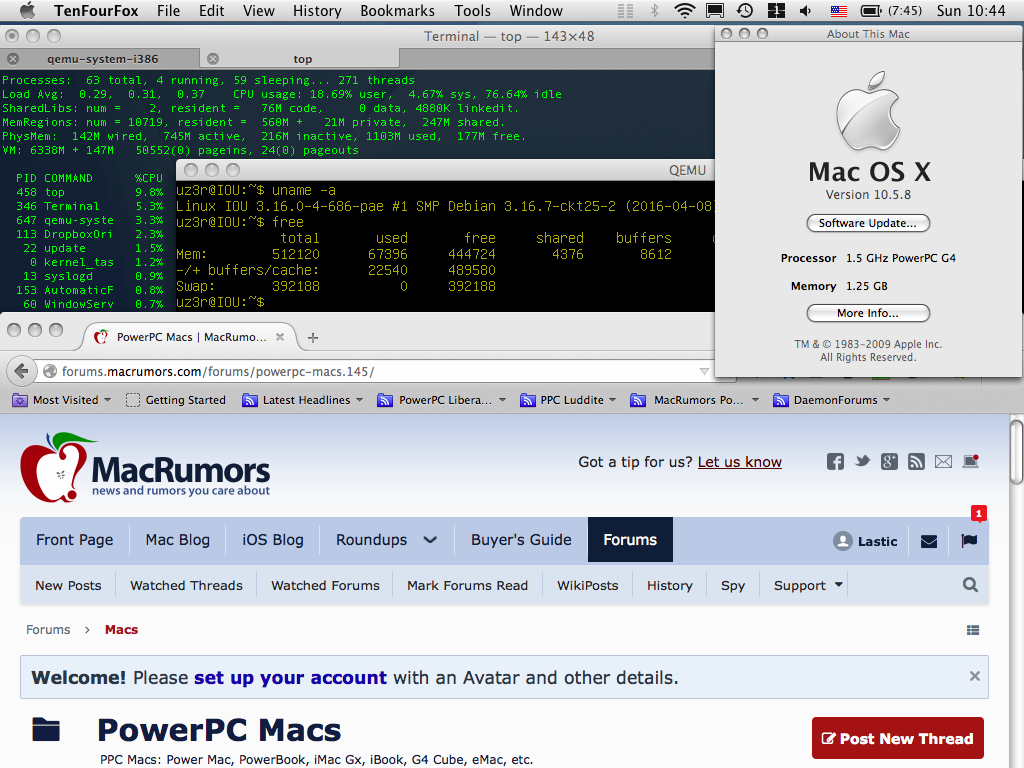Click the RSS feed icon in header
1024x768 pixels.
916,462
